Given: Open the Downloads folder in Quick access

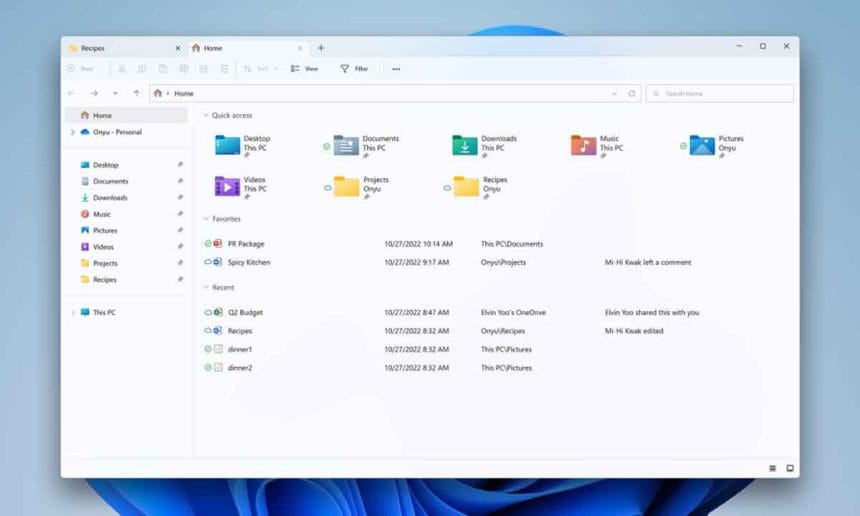Looking at the screenshot, I should pos(466,145).
